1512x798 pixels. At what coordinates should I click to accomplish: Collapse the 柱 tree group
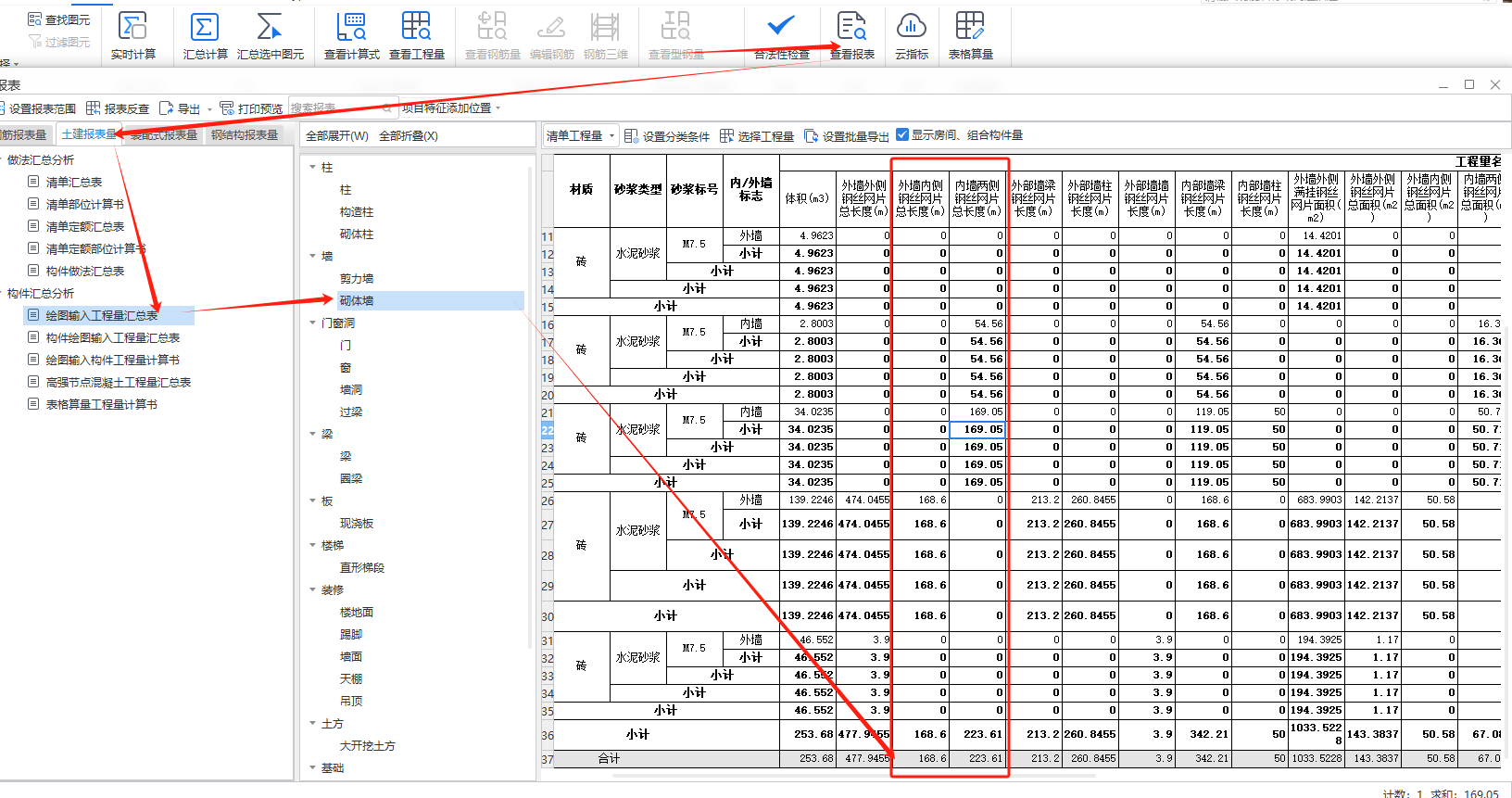click(313, 168)
